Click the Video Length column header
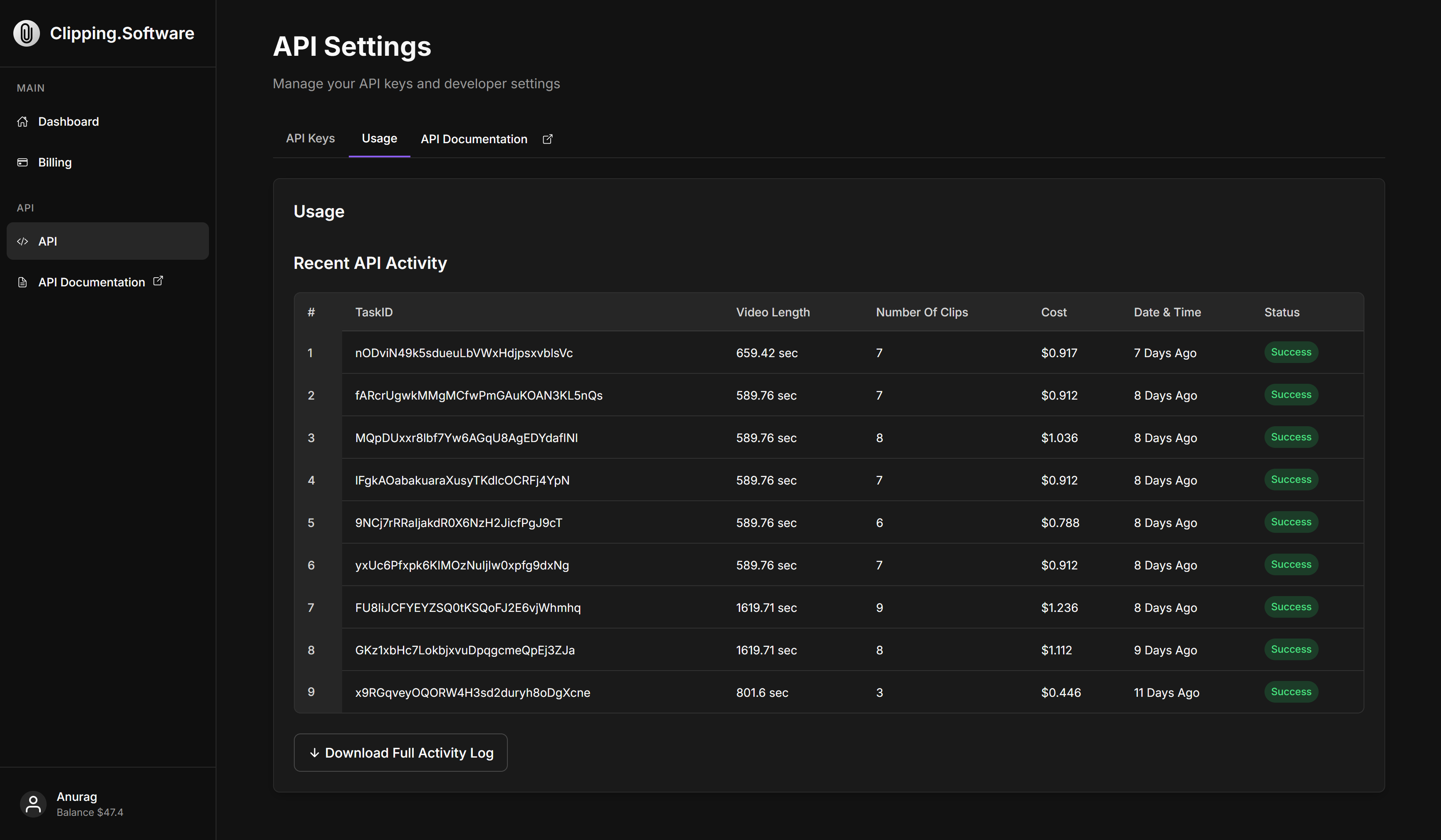This screenshot has width=1441, height=840. (x=773, y=312)
